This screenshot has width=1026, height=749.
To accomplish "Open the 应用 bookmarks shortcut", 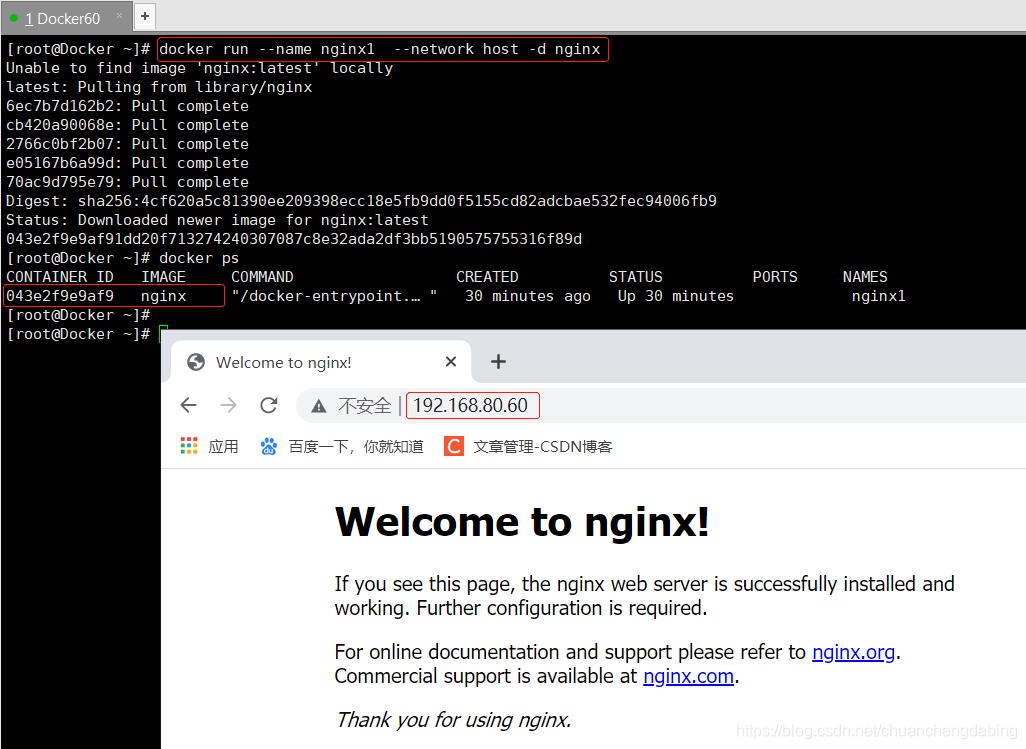I will pos(223,447).
